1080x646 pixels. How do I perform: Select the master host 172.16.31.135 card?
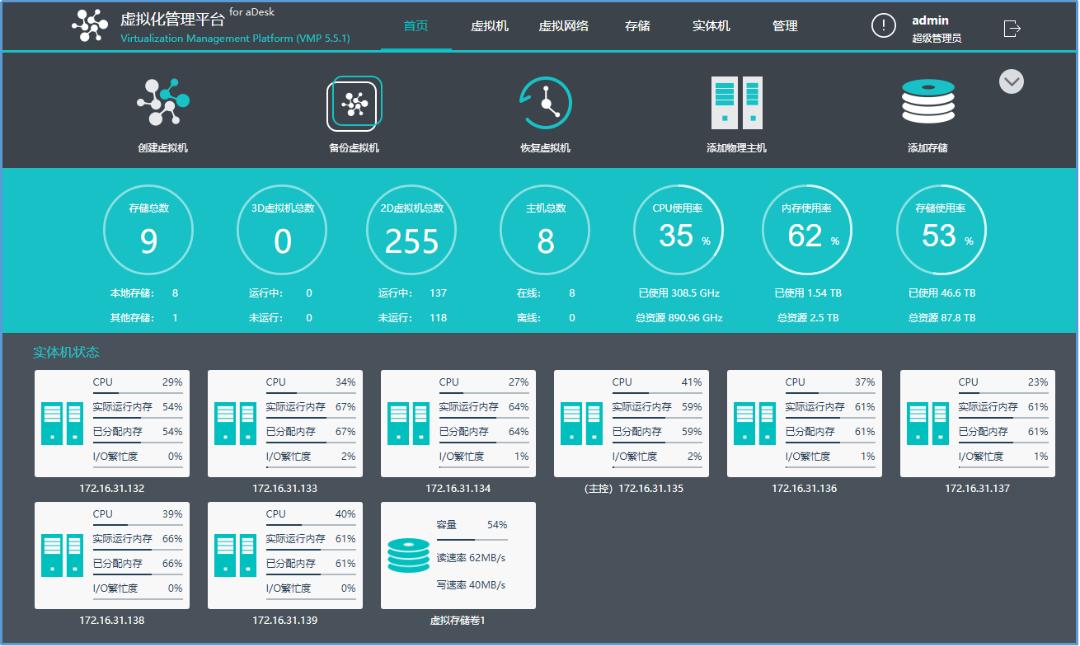pos(631,423)
